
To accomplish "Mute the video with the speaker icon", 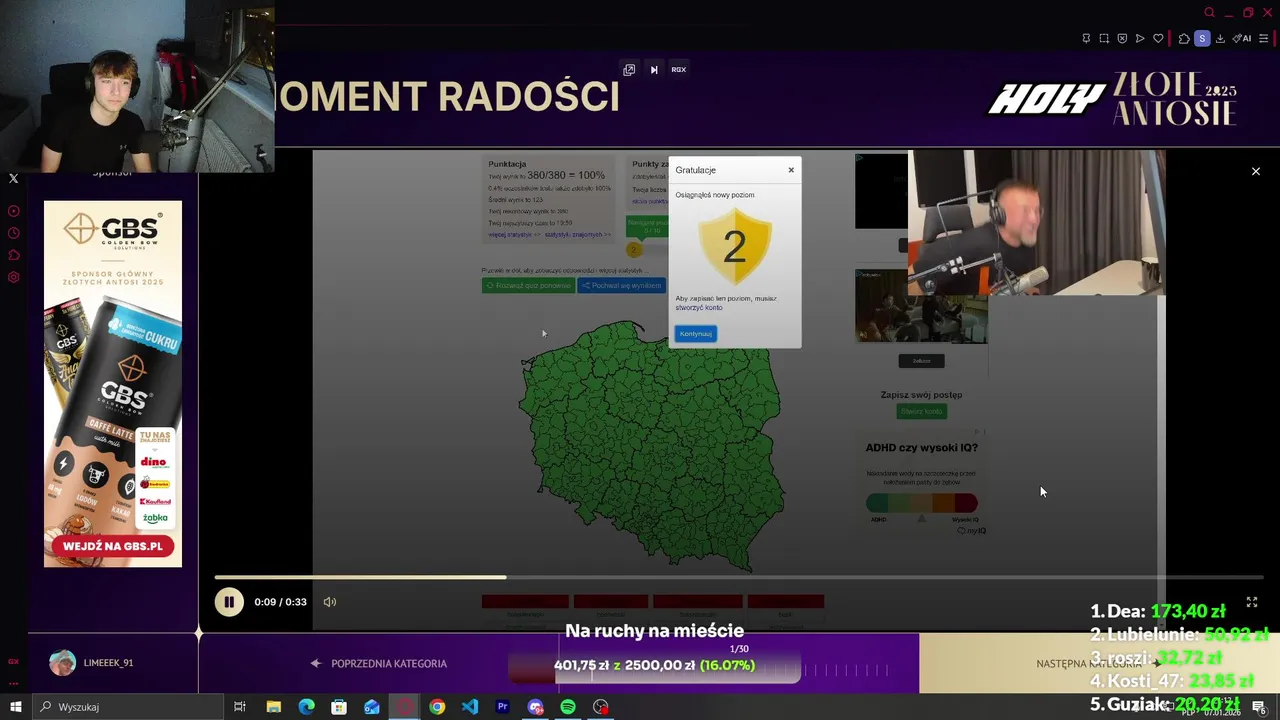I will click(330, 602).
